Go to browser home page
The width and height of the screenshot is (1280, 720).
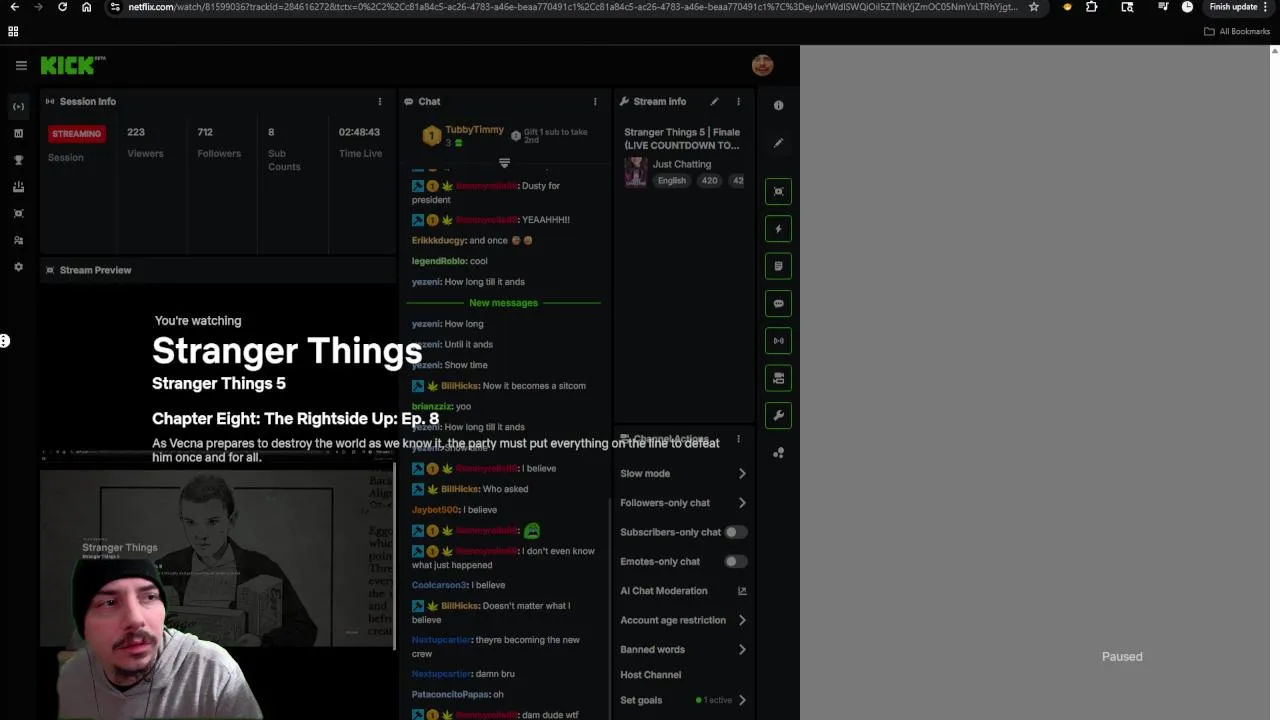(x=86, y=7)
